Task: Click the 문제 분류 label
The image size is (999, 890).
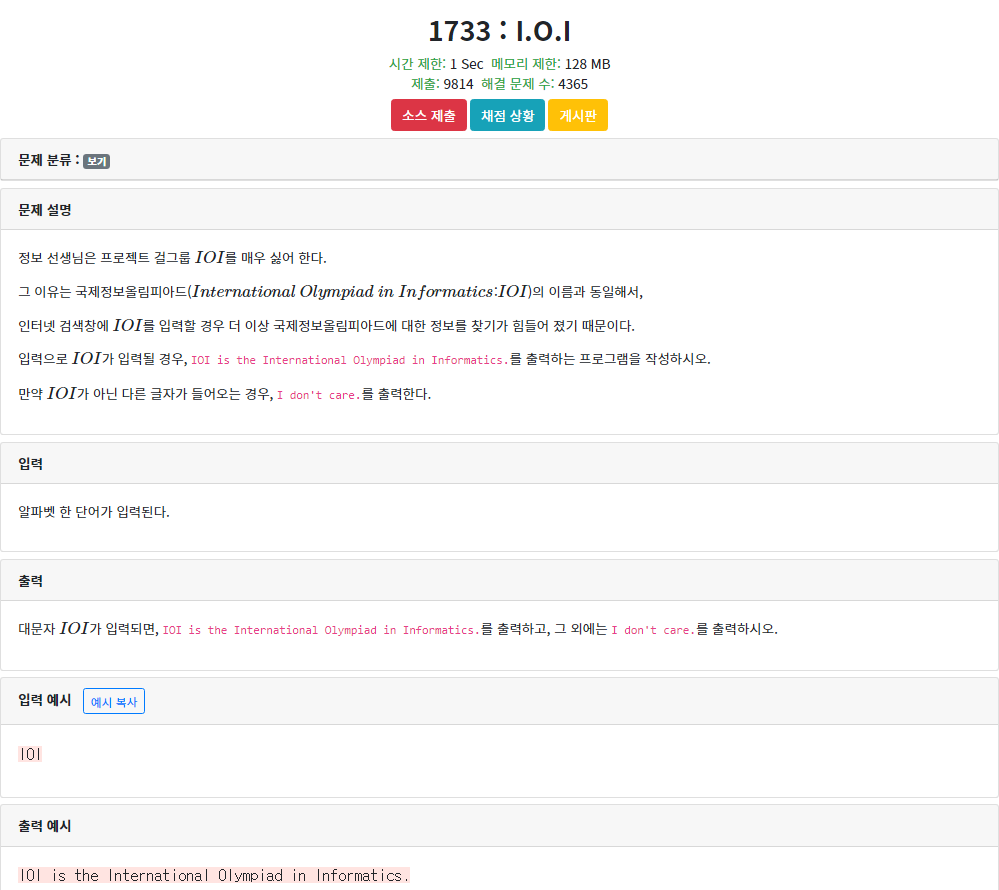Action: click(x=48, y=160)
